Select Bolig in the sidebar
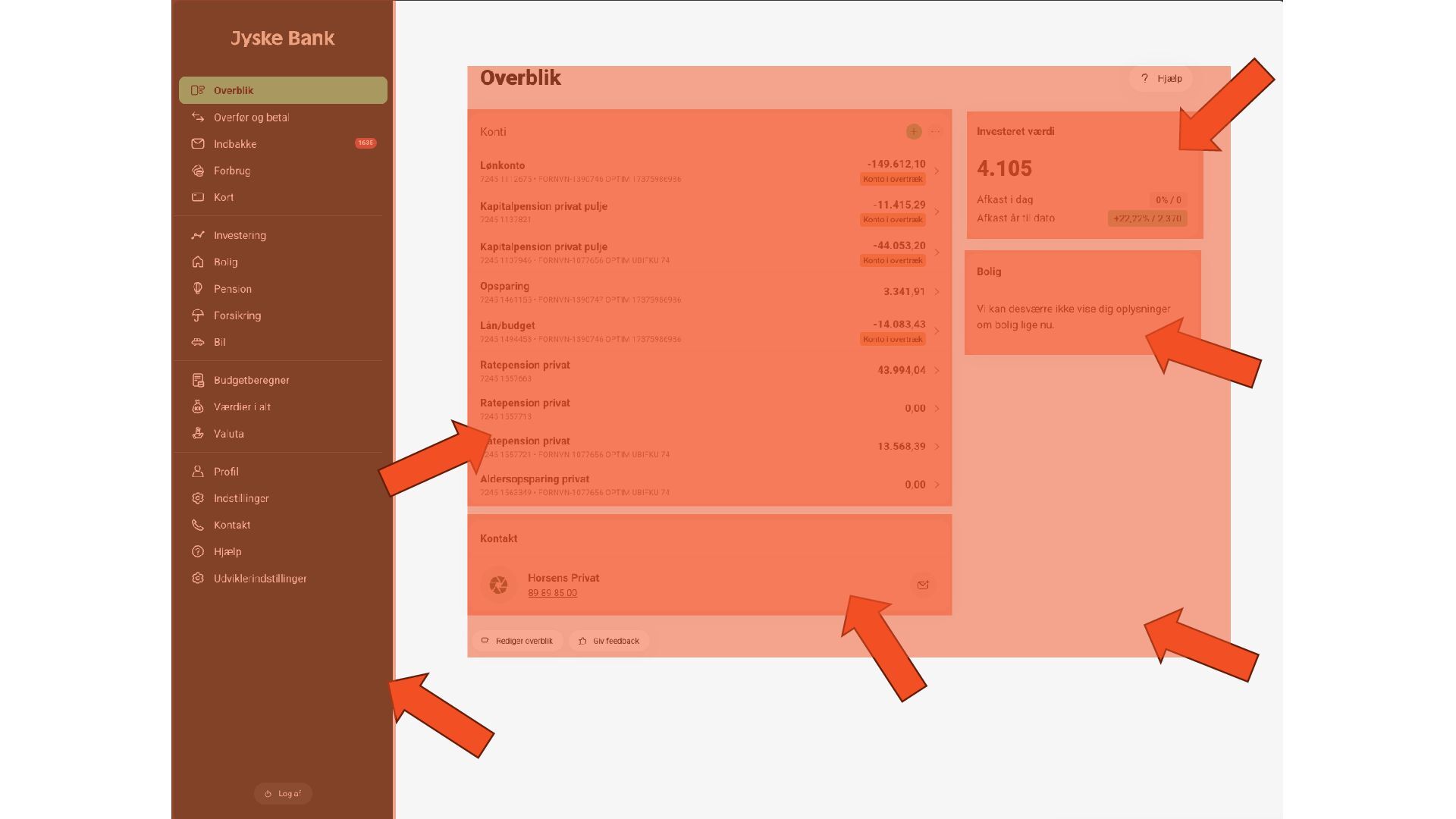 [x=225, y=262]
